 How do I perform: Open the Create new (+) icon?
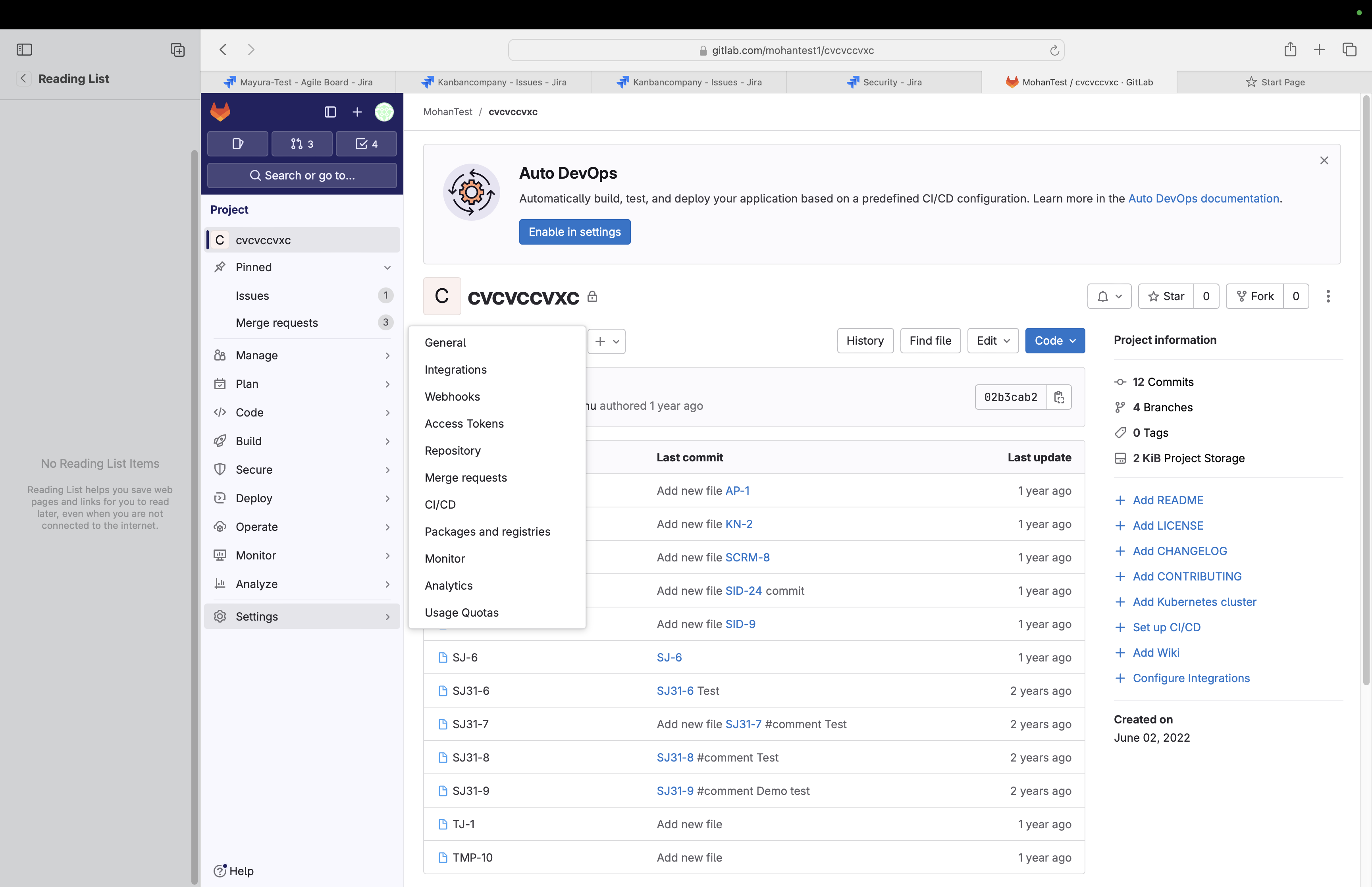357,112
